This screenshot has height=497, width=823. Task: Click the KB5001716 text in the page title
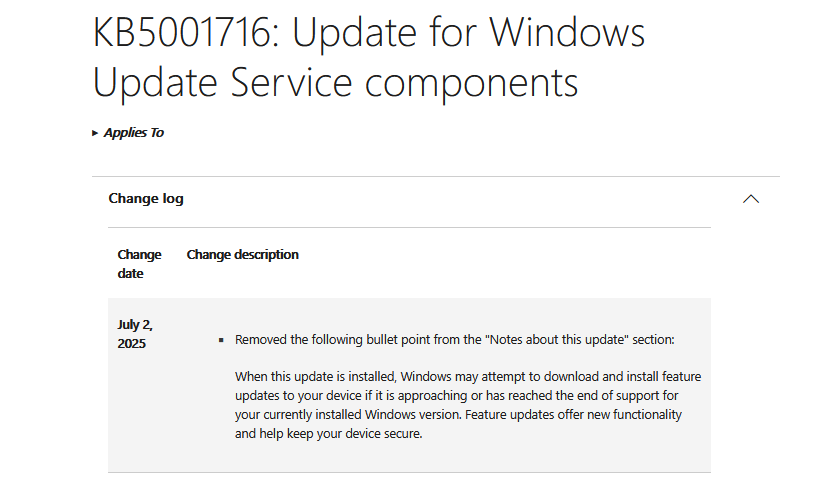tap(182, 33)
